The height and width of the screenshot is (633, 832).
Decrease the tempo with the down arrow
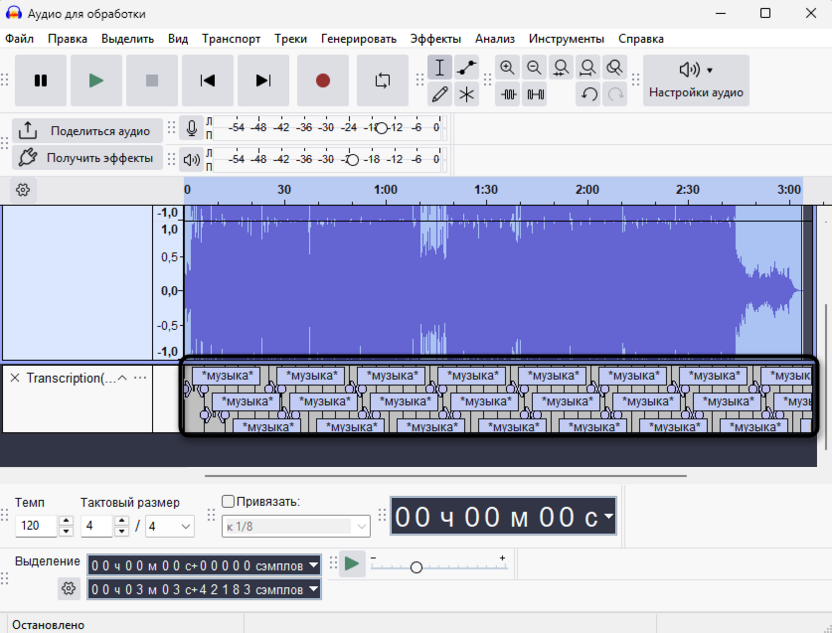pyautogui.click(x=66, y=531)
